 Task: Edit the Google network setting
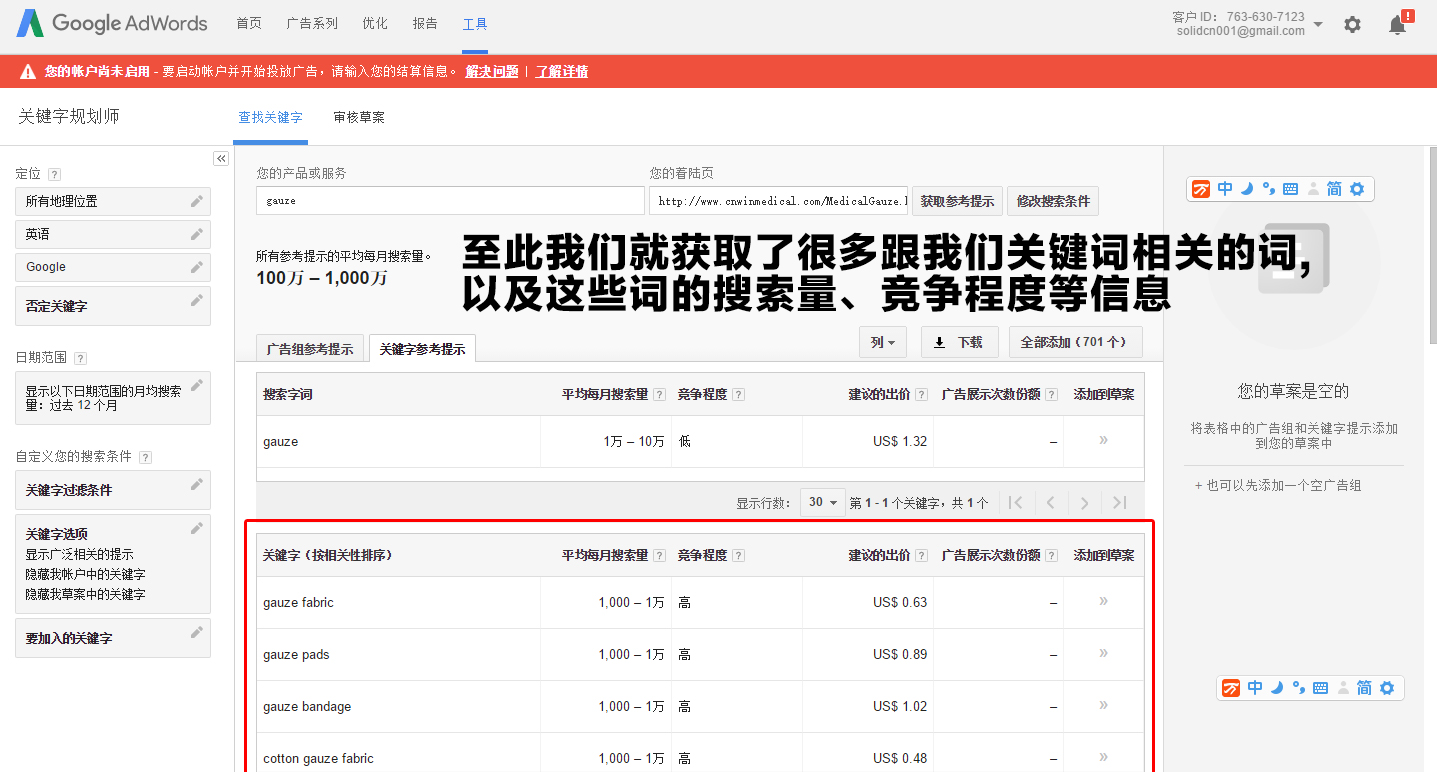point(197,267)
